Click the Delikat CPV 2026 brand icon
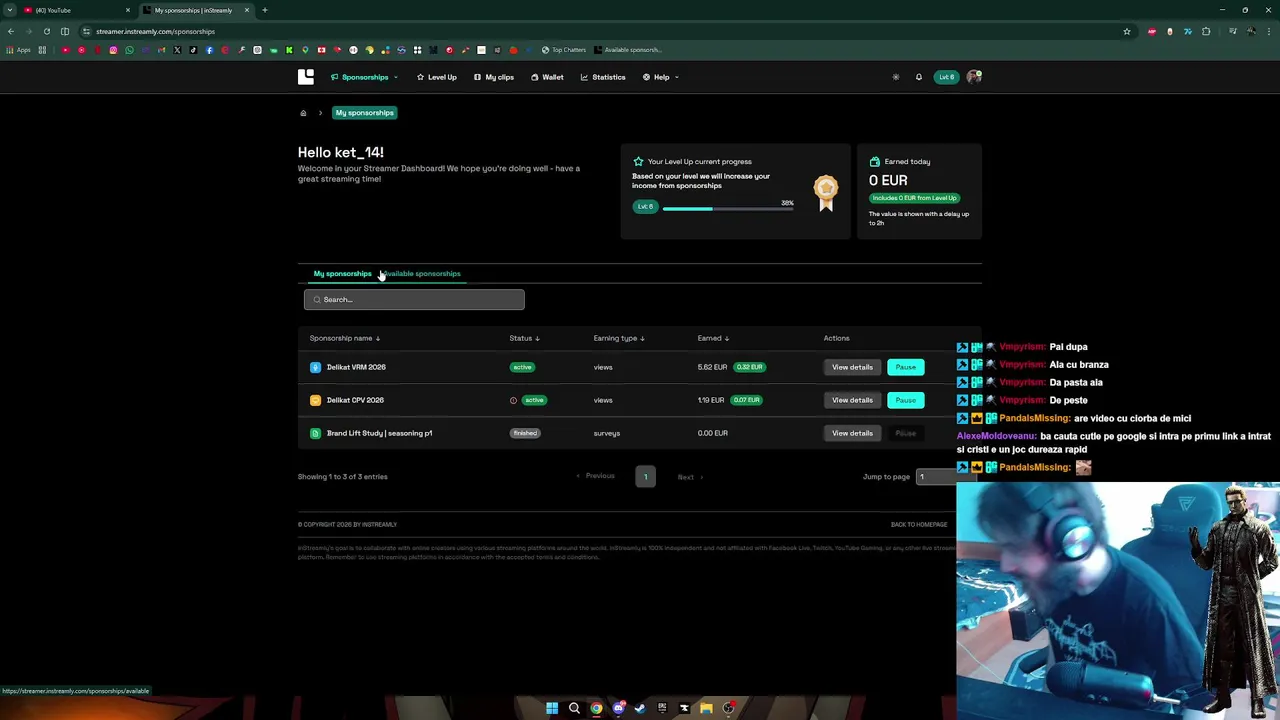 [315, 400]
